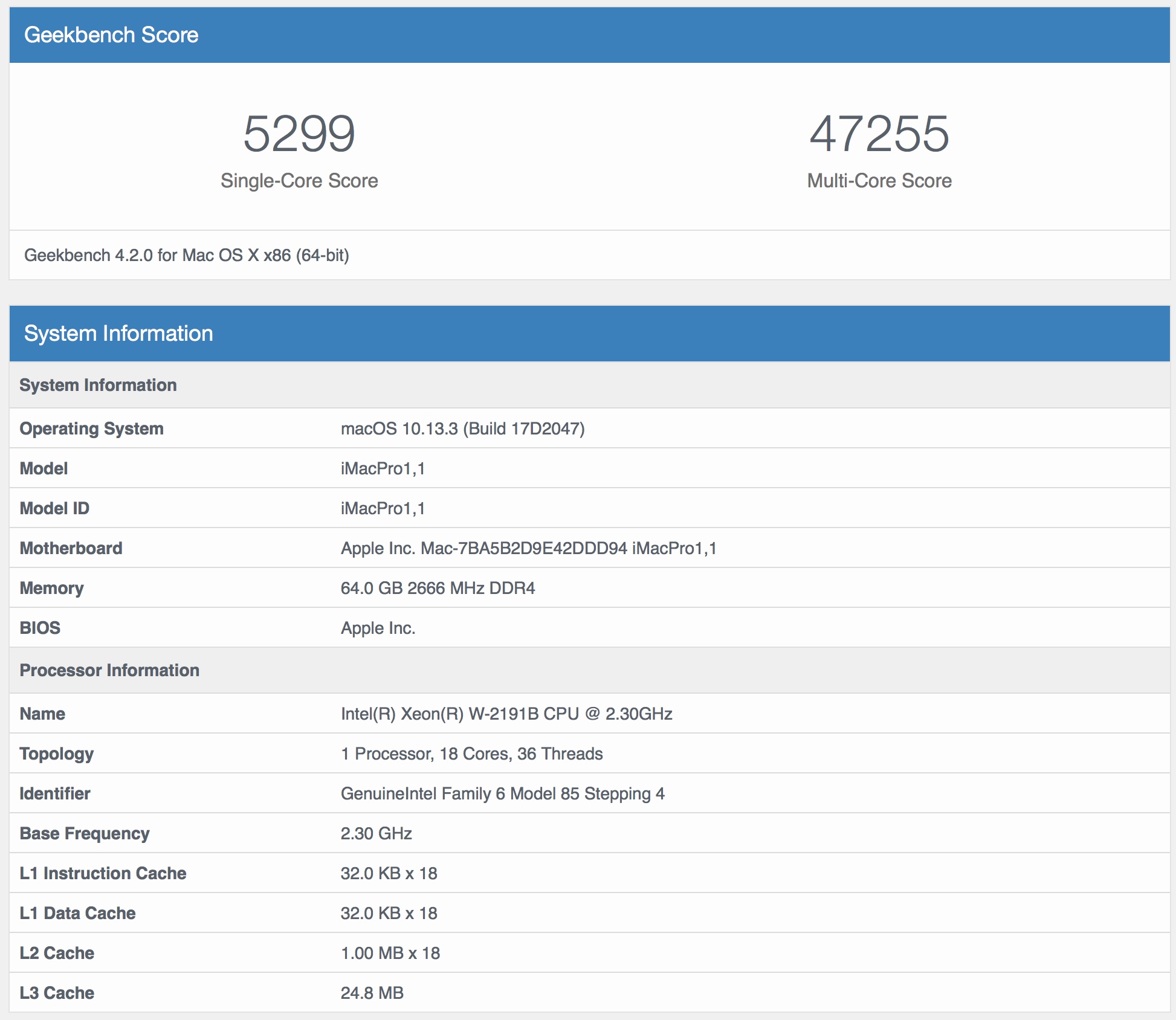
Task: Click the Geekbench 4.2.0 version text
Action: tap(187, 255)
